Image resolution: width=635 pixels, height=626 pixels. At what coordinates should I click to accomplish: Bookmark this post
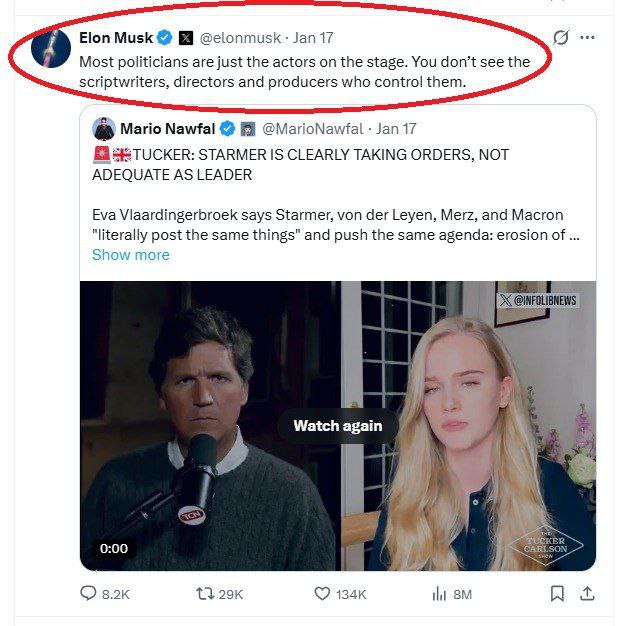point(557,594)
